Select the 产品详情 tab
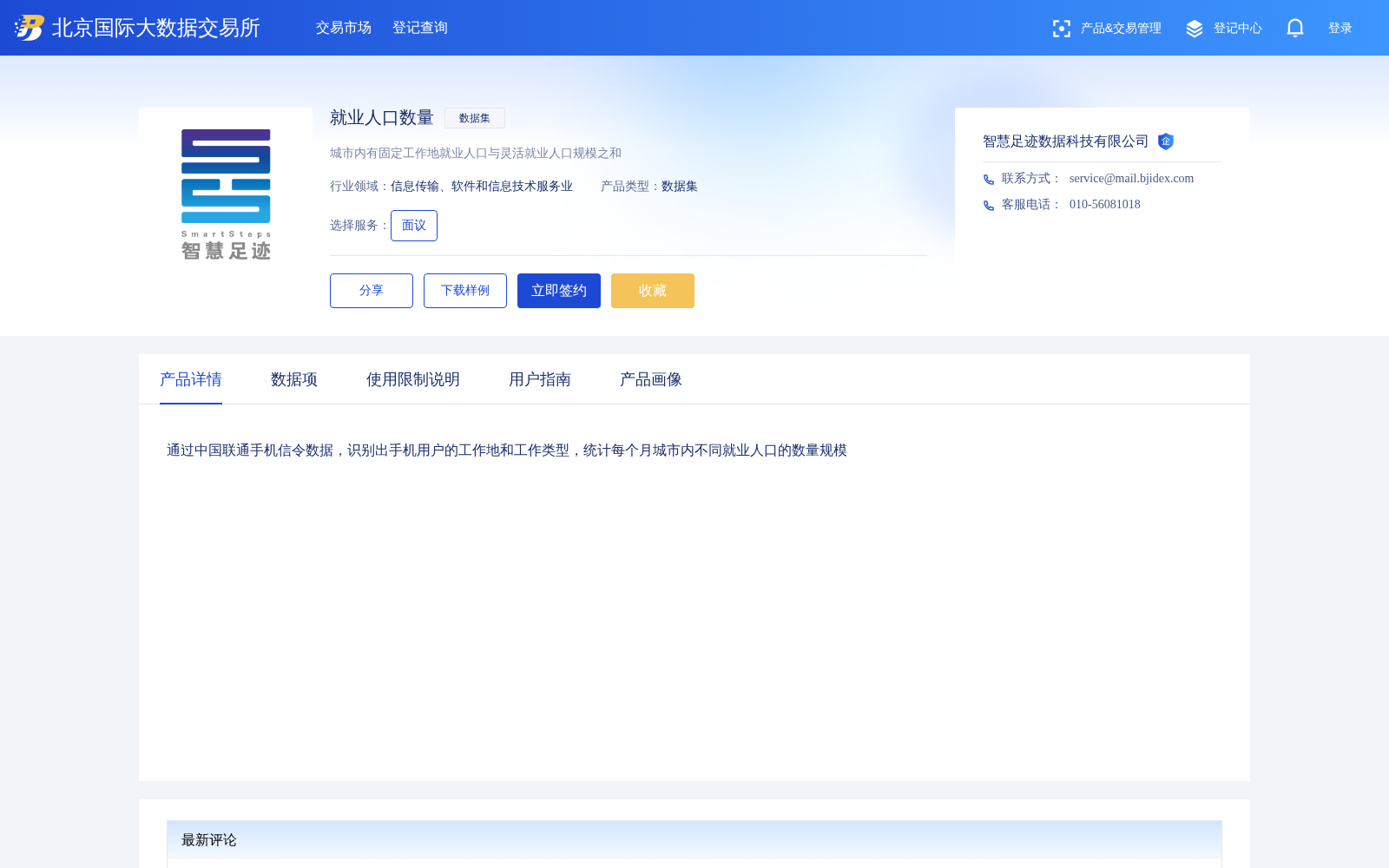 [191, 379]
